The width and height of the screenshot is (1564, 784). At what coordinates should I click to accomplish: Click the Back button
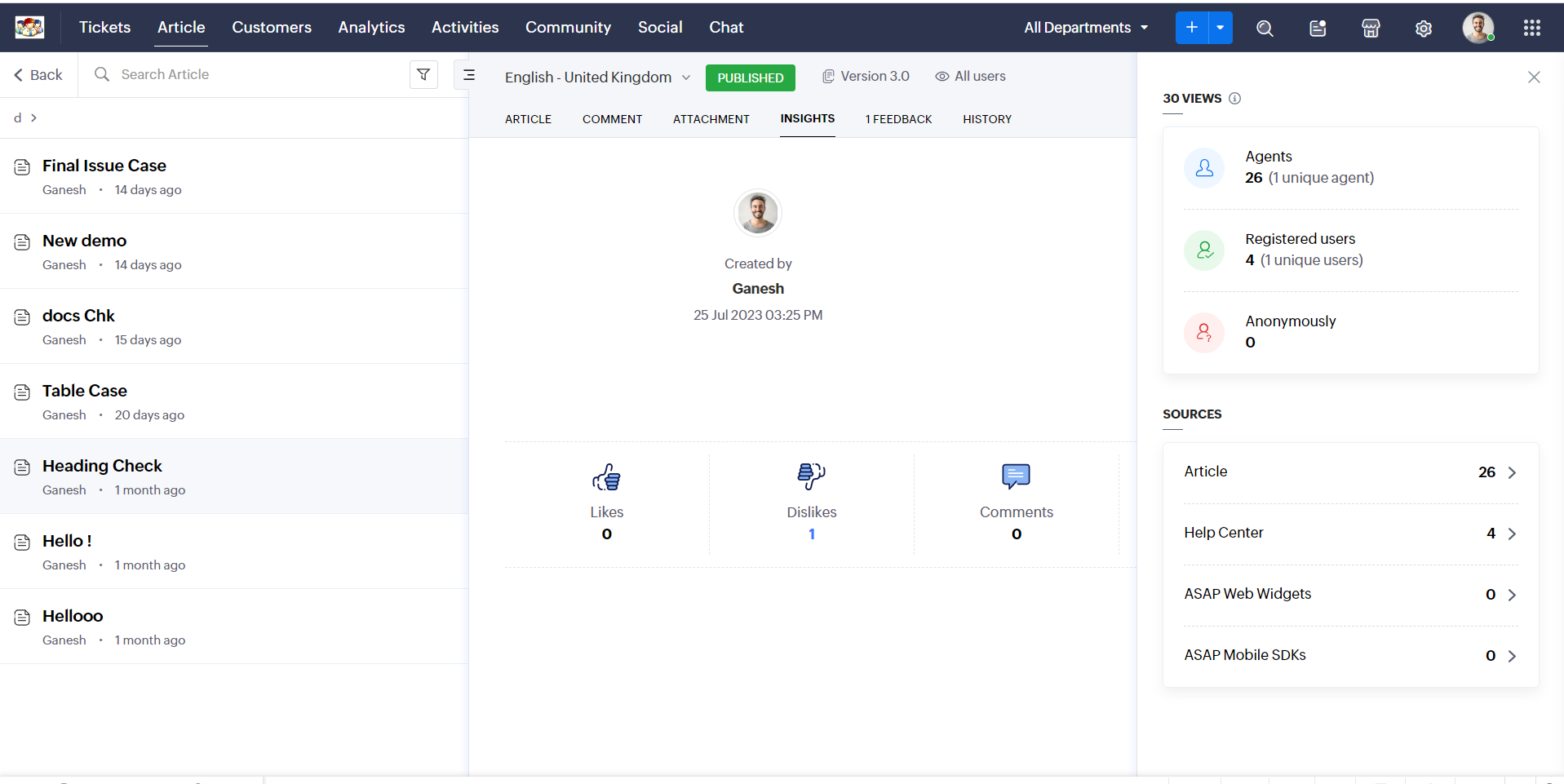click(x=38, y=75)
